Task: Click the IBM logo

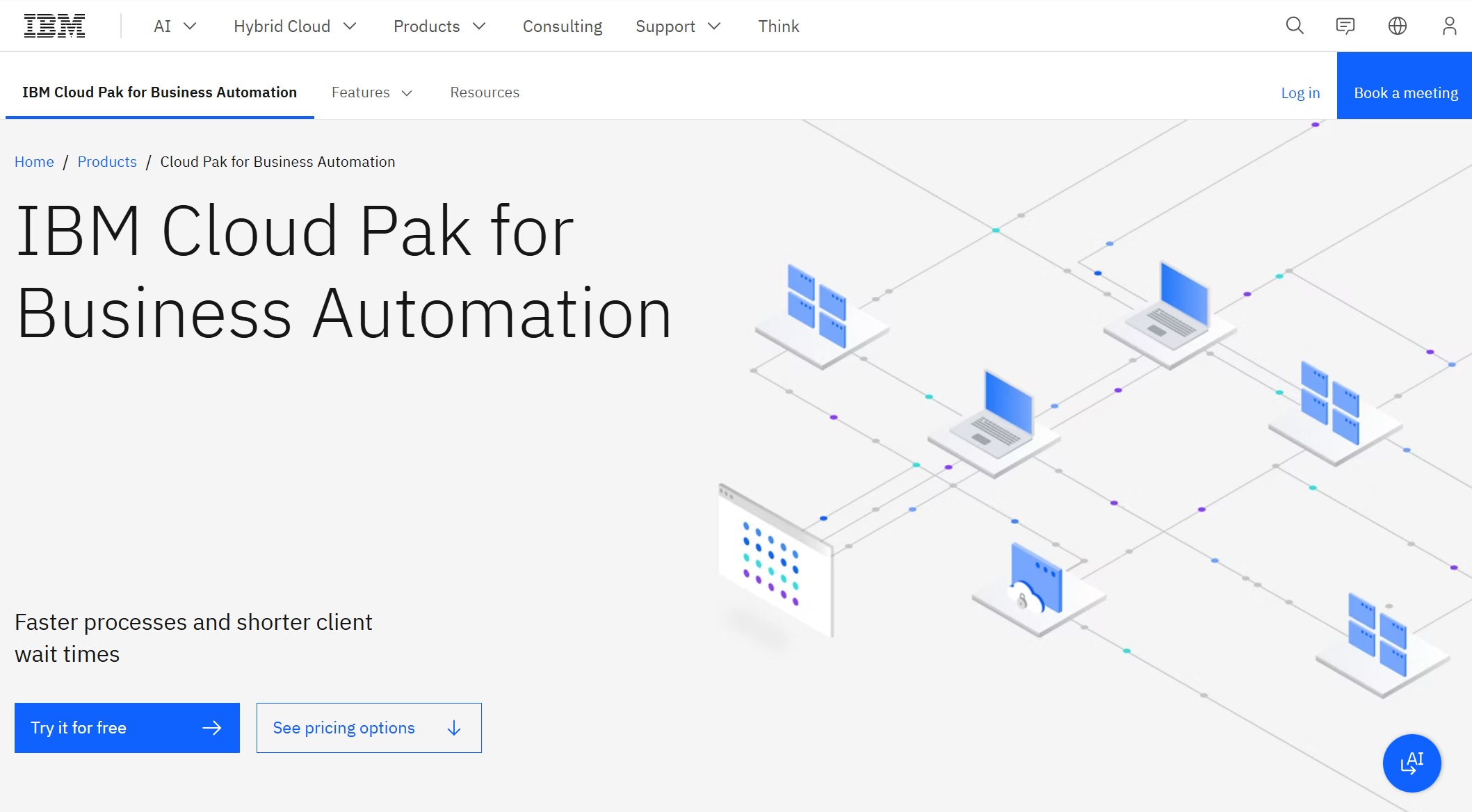Action: coord(55,24)
